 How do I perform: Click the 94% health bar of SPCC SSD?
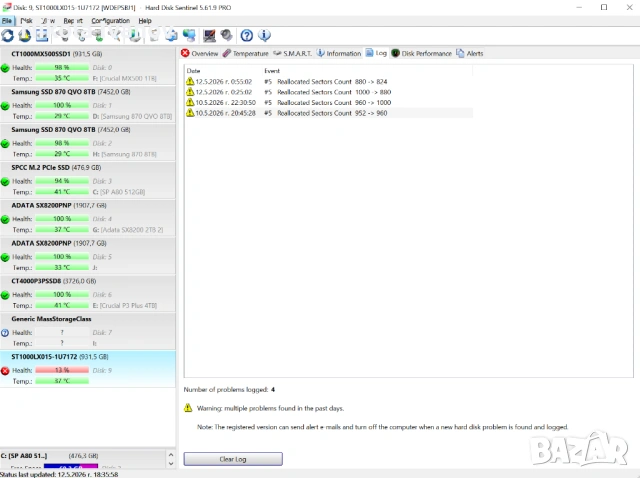(62, 181)
